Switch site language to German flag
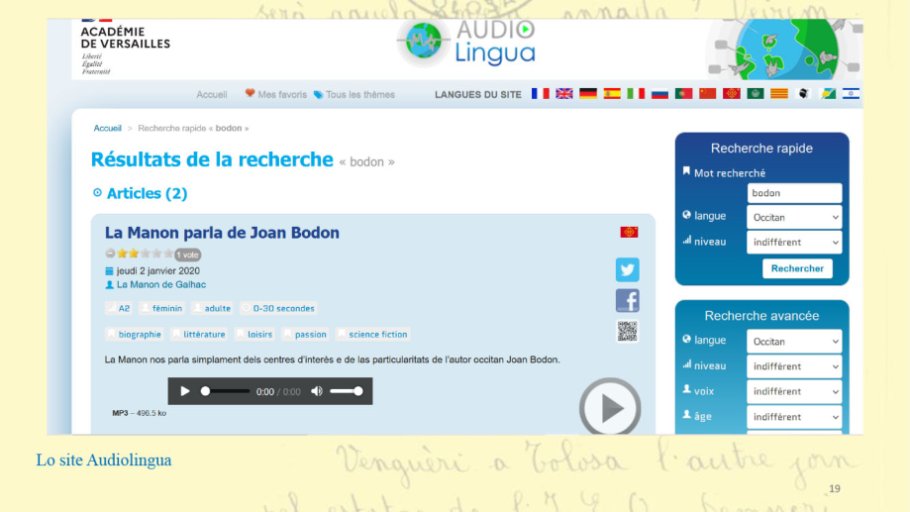910x512 pixels. pyautogui.click(x=588, y=93)
